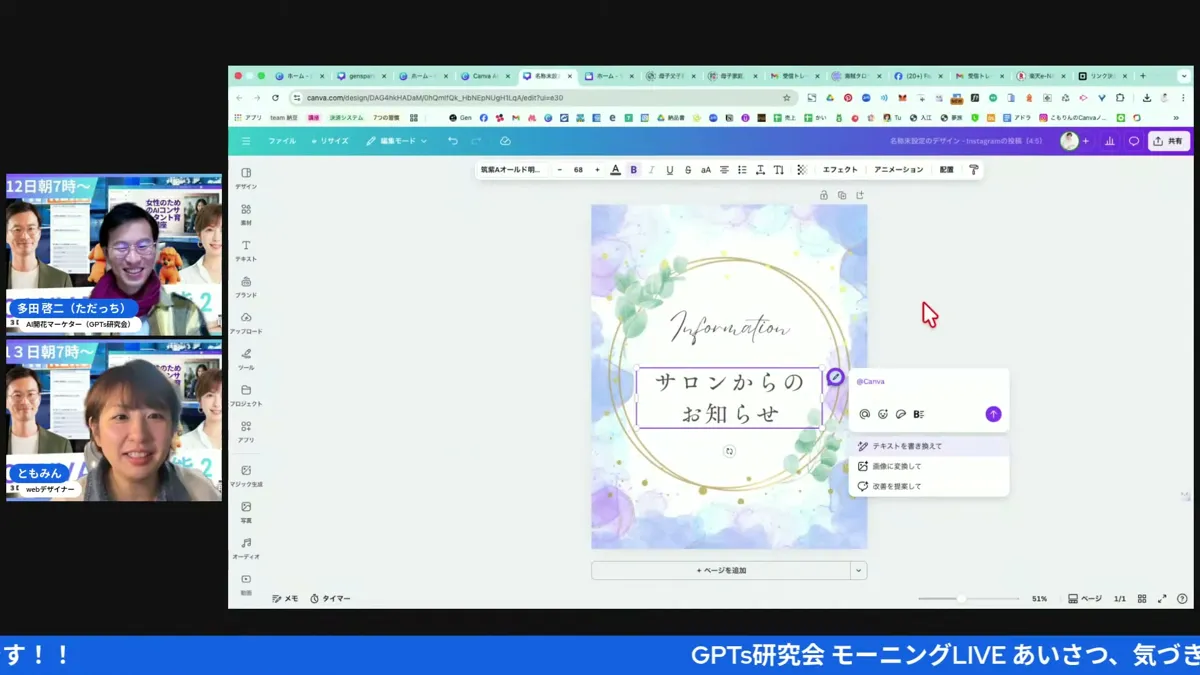1200x675 pixels.
Task: Open the hamburger menu in Canva header
Action: 246,141
